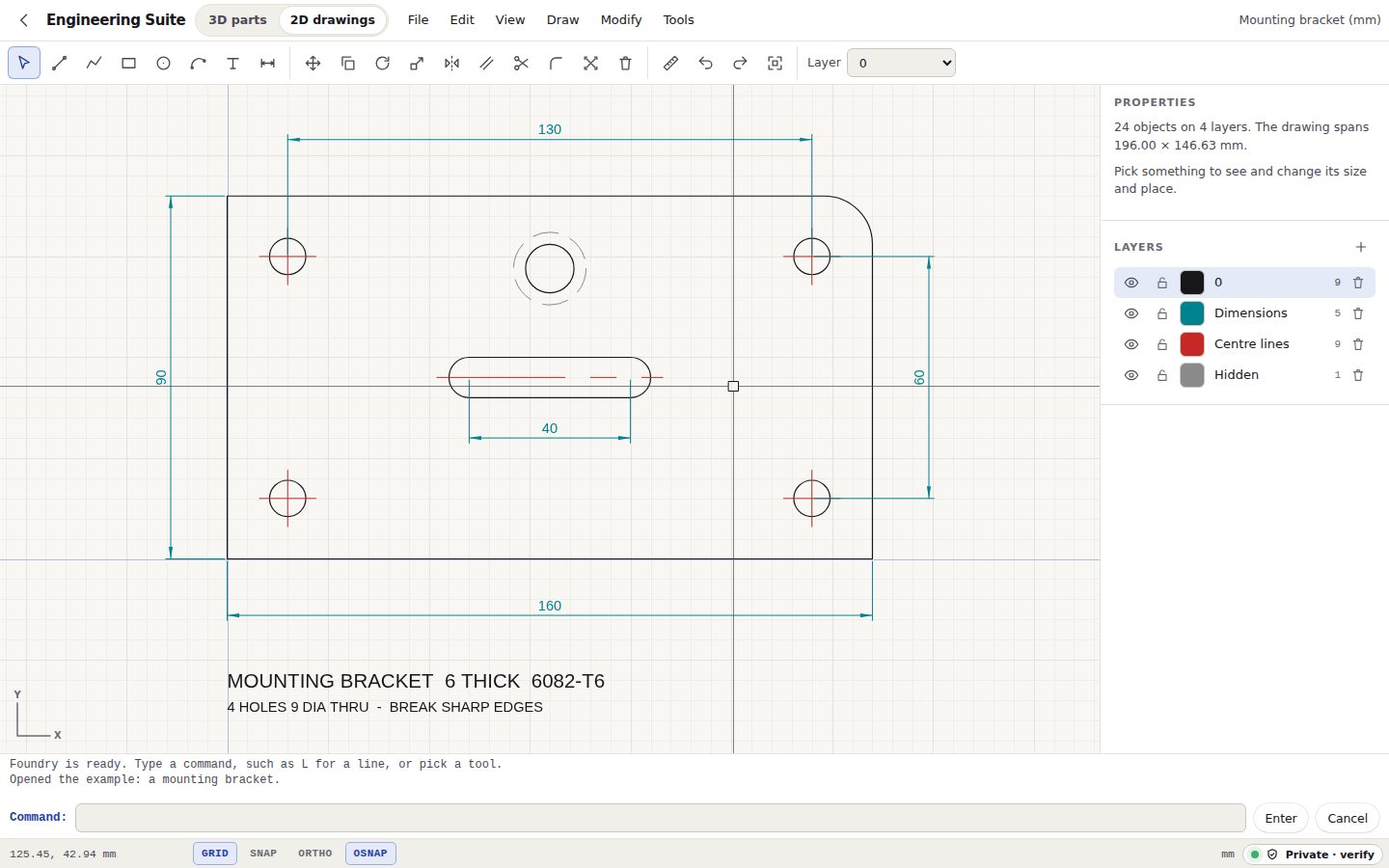The width and height of the screenshot is (1389, 868).
Task: Open the Modify menu
Action: click(x=621, y=19)
